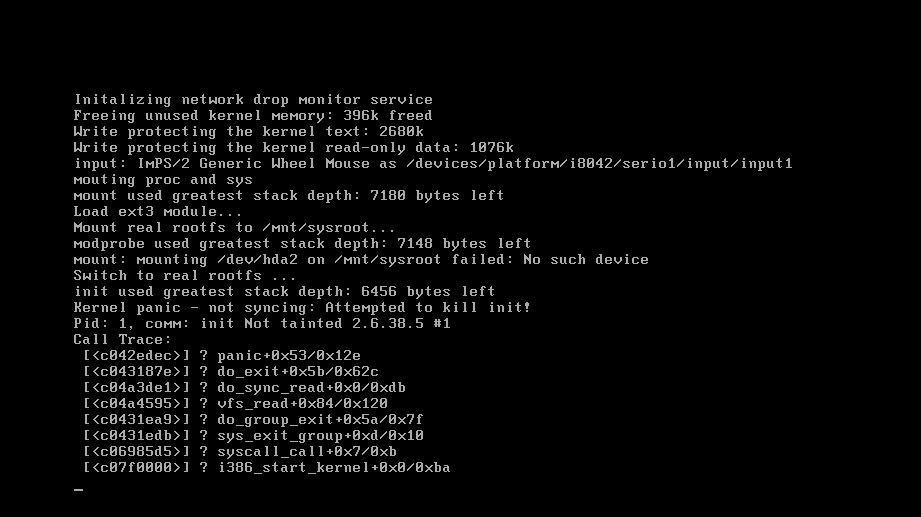Click the syscall_call+0x7/0xb trace entry
This screenshot has width=921, height=517.
tap(240, 451)
